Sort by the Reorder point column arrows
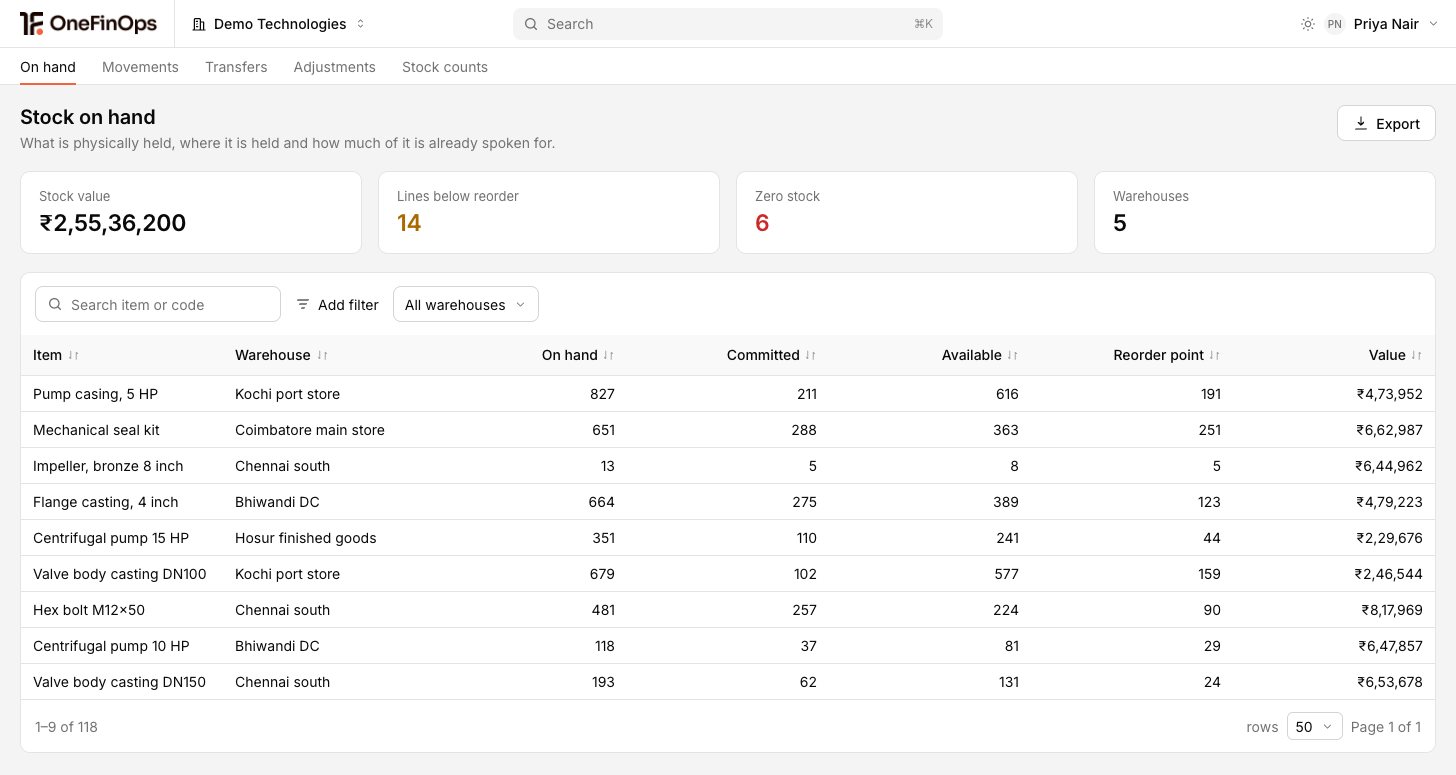This screenshot has height=775, width=1456. coord(1215,355)
